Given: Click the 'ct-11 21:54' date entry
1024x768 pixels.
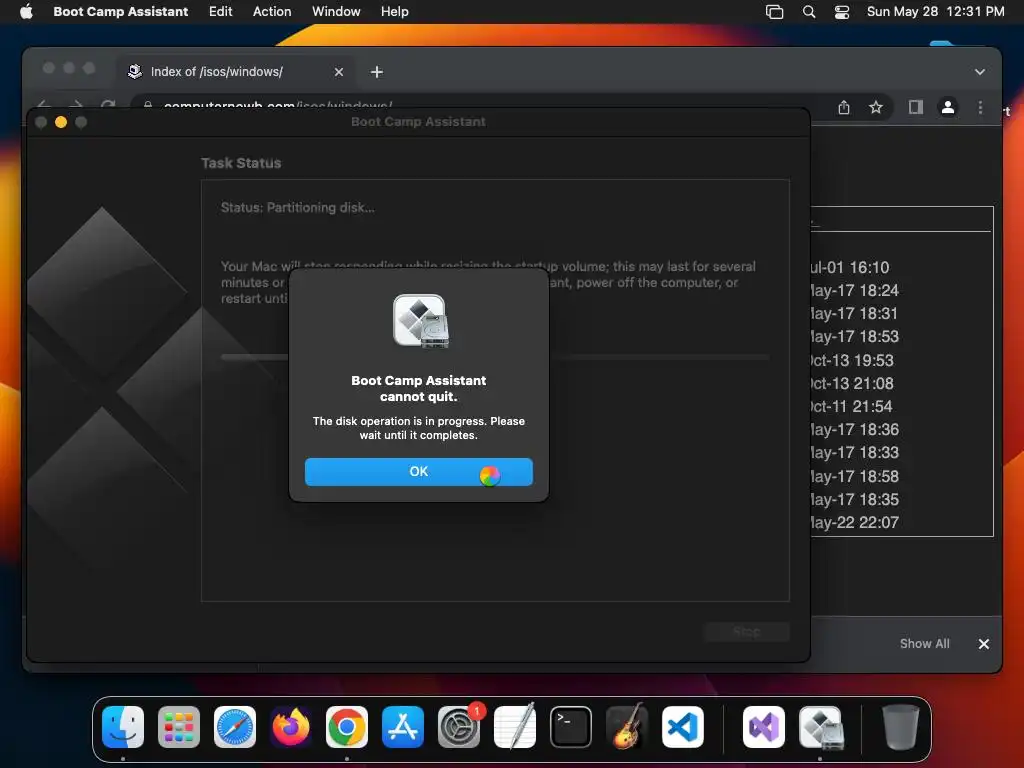Looking at the screenshot, I should point(851,406).
